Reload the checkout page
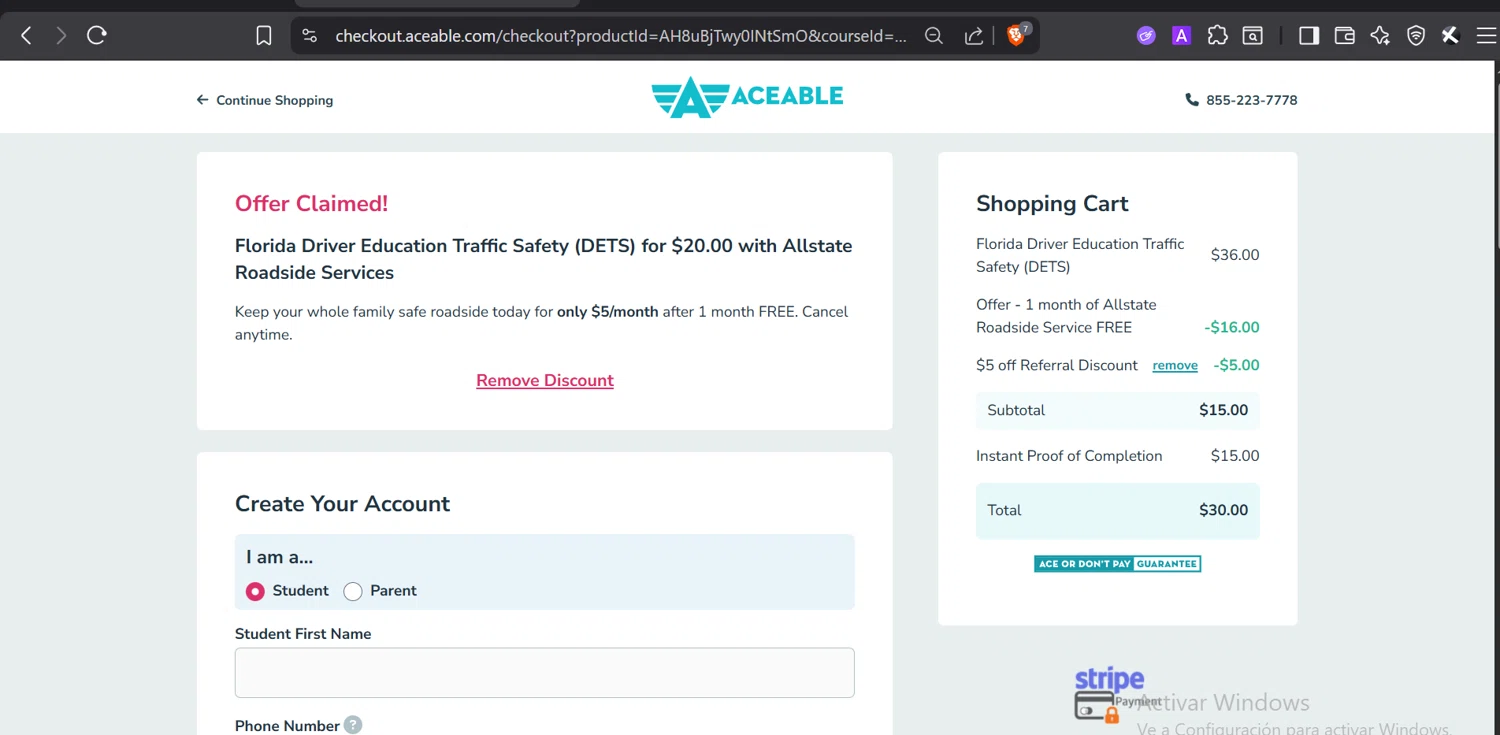Image resolution: width=1500 pixels, height=735 pixels. click(x=97, y=36)
